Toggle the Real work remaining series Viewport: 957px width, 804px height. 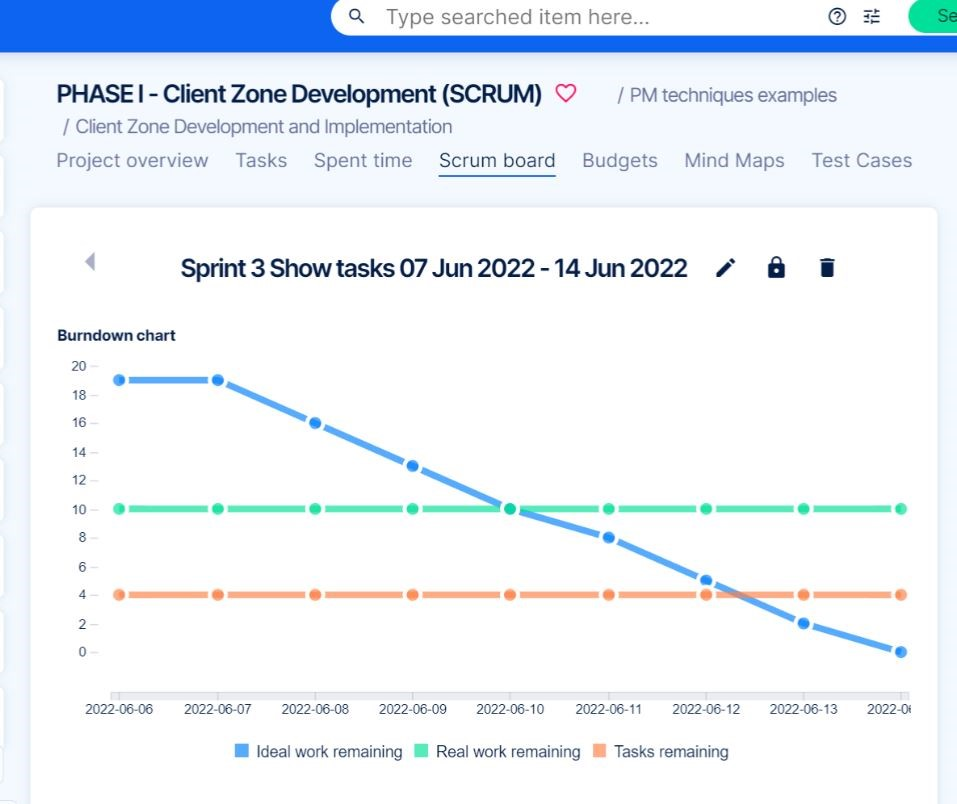(510, 751)
